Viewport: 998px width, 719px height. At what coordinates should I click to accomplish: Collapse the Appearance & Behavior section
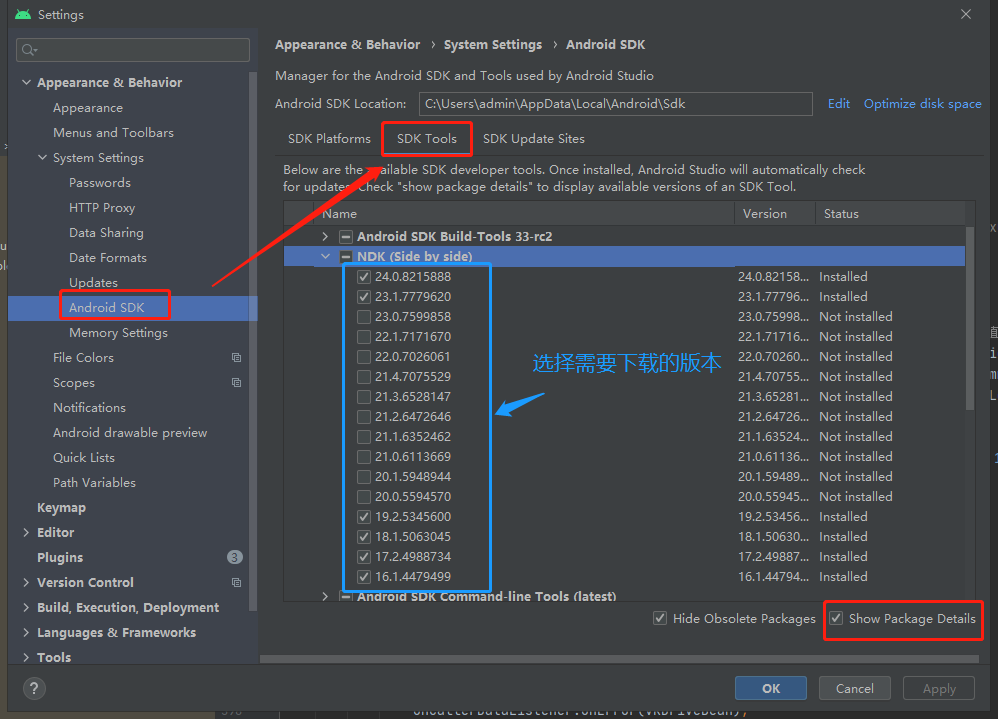[x=25, y=82]
